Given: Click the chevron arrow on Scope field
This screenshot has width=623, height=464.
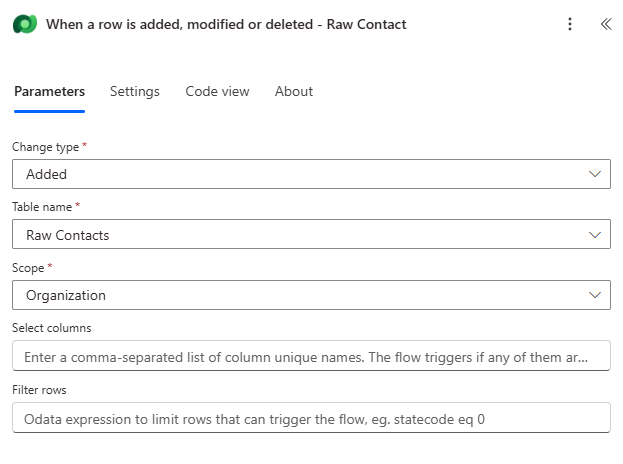Looking at the screenshot, I should 596,295.
